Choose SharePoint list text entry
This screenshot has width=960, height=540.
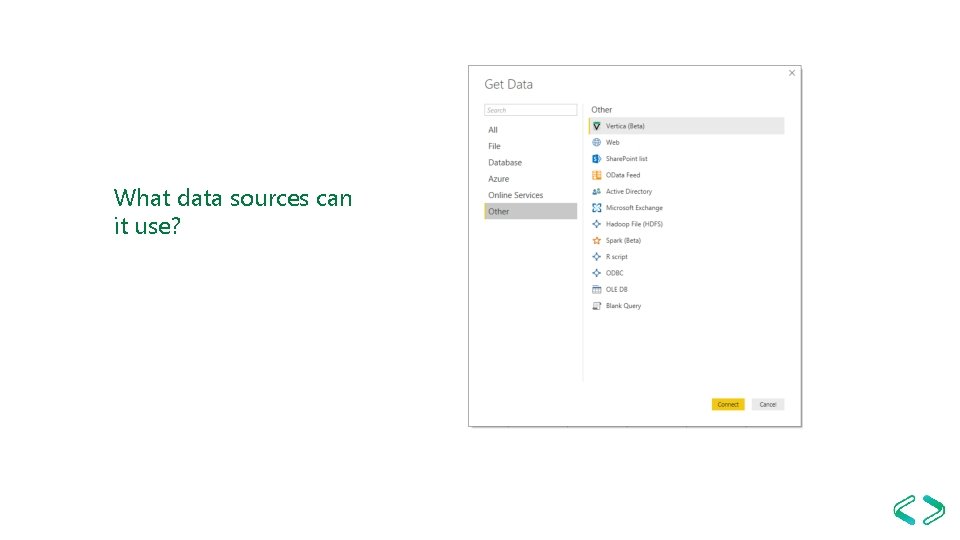click(x=626, y=159)
